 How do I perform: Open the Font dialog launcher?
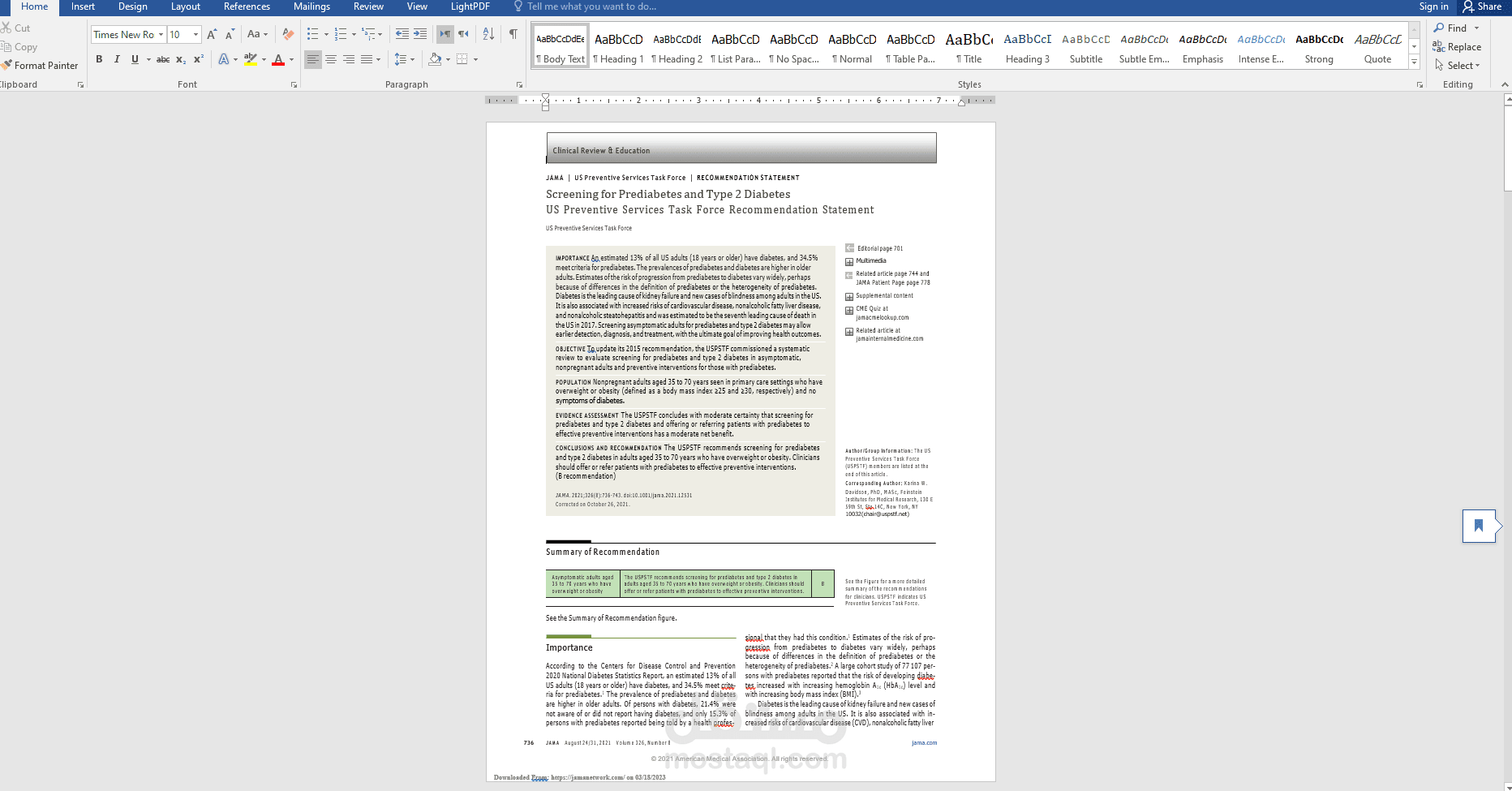(x=294, y=84)
